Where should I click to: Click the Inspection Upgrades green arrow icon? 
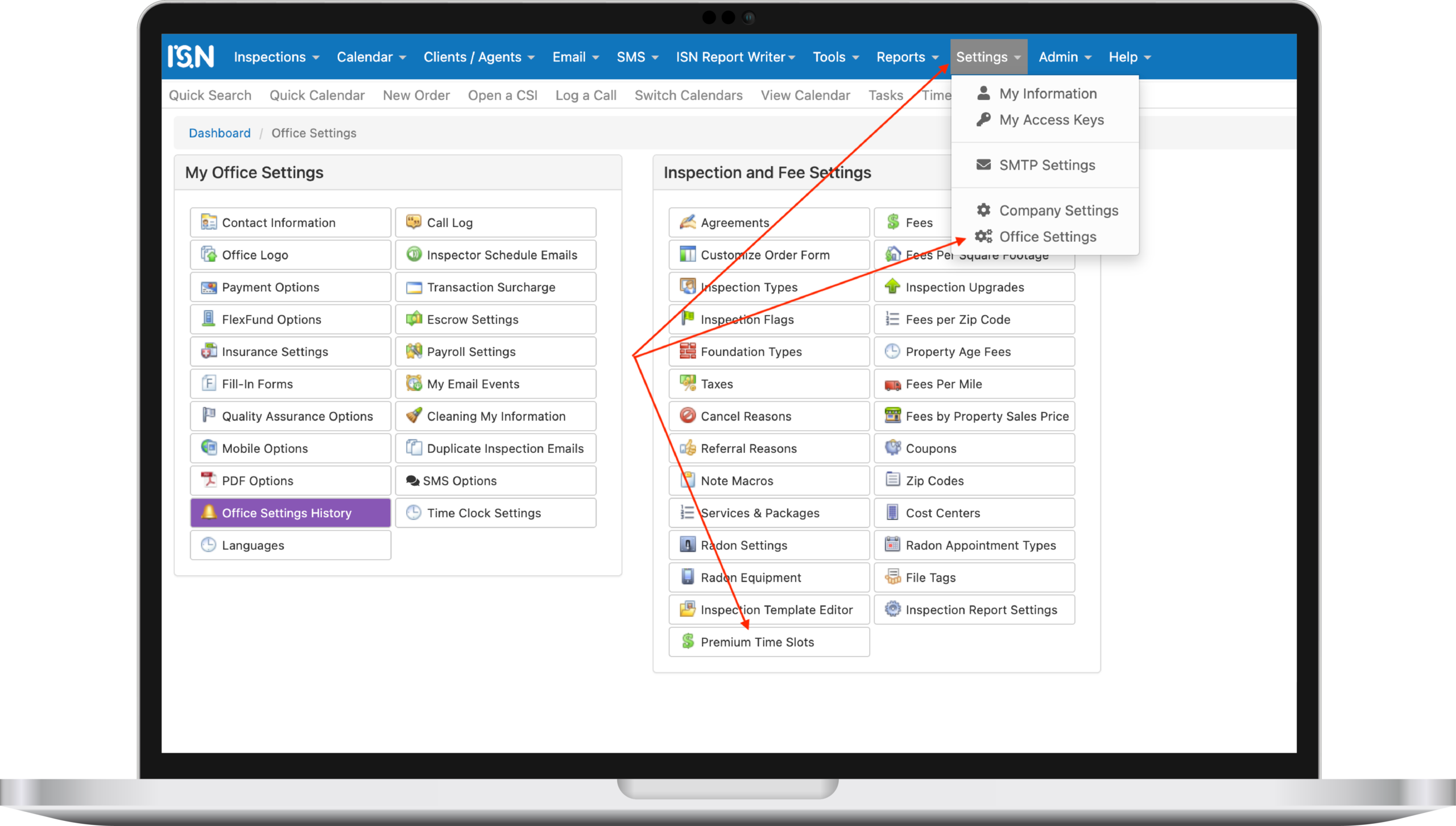pos(892,287)
